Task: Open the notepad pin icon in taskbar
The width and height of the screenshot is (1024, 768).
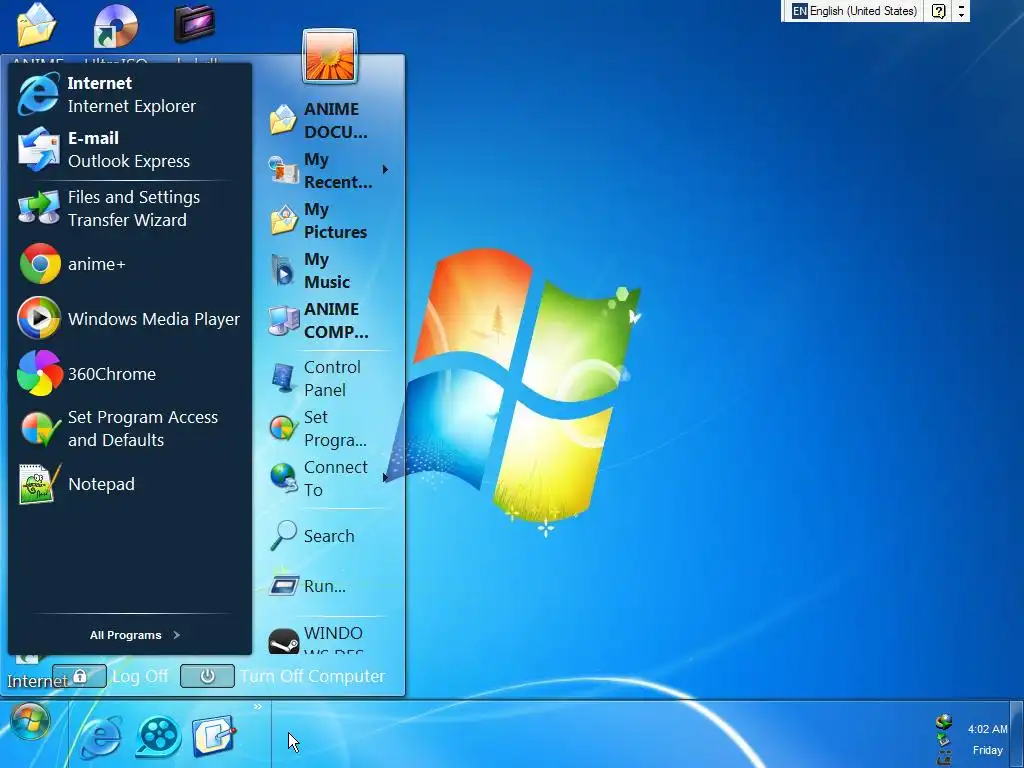Action: 214,737
